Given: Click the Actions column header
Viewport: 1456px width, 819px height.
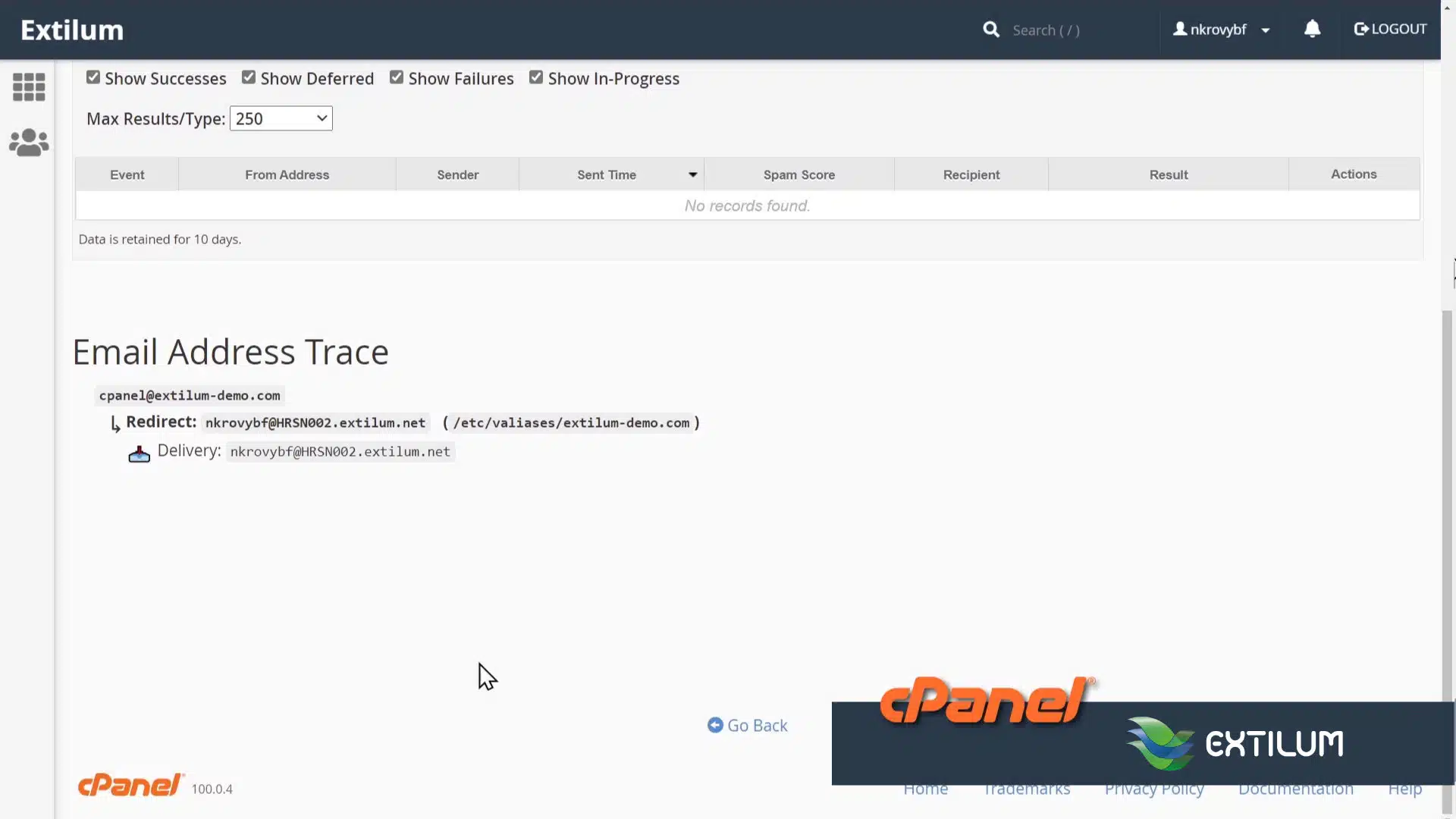Looking at the screenshot, I should 1354,174.
